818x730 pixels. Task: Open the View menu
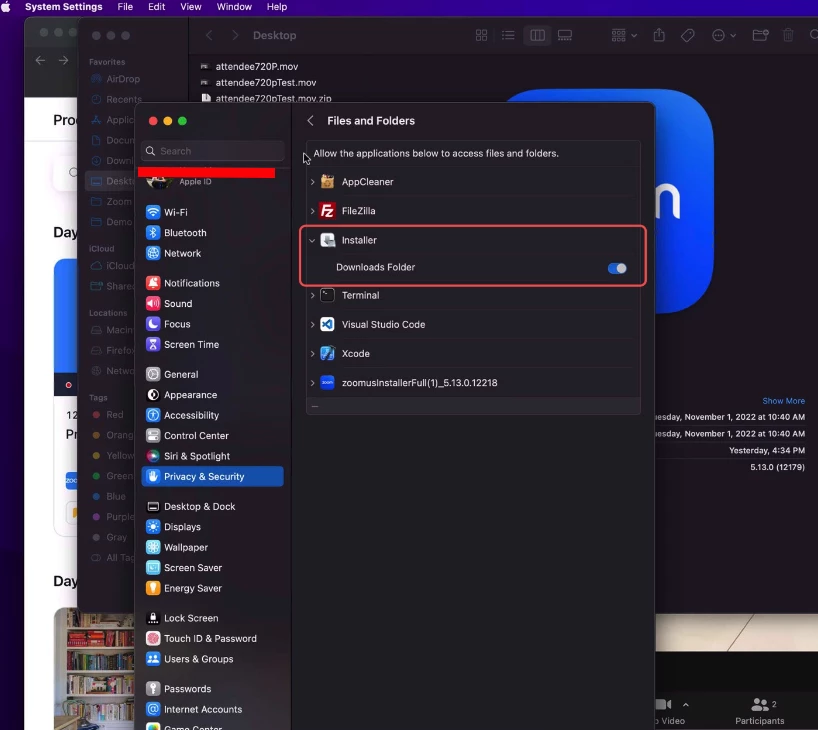click(x=191, y=7)
